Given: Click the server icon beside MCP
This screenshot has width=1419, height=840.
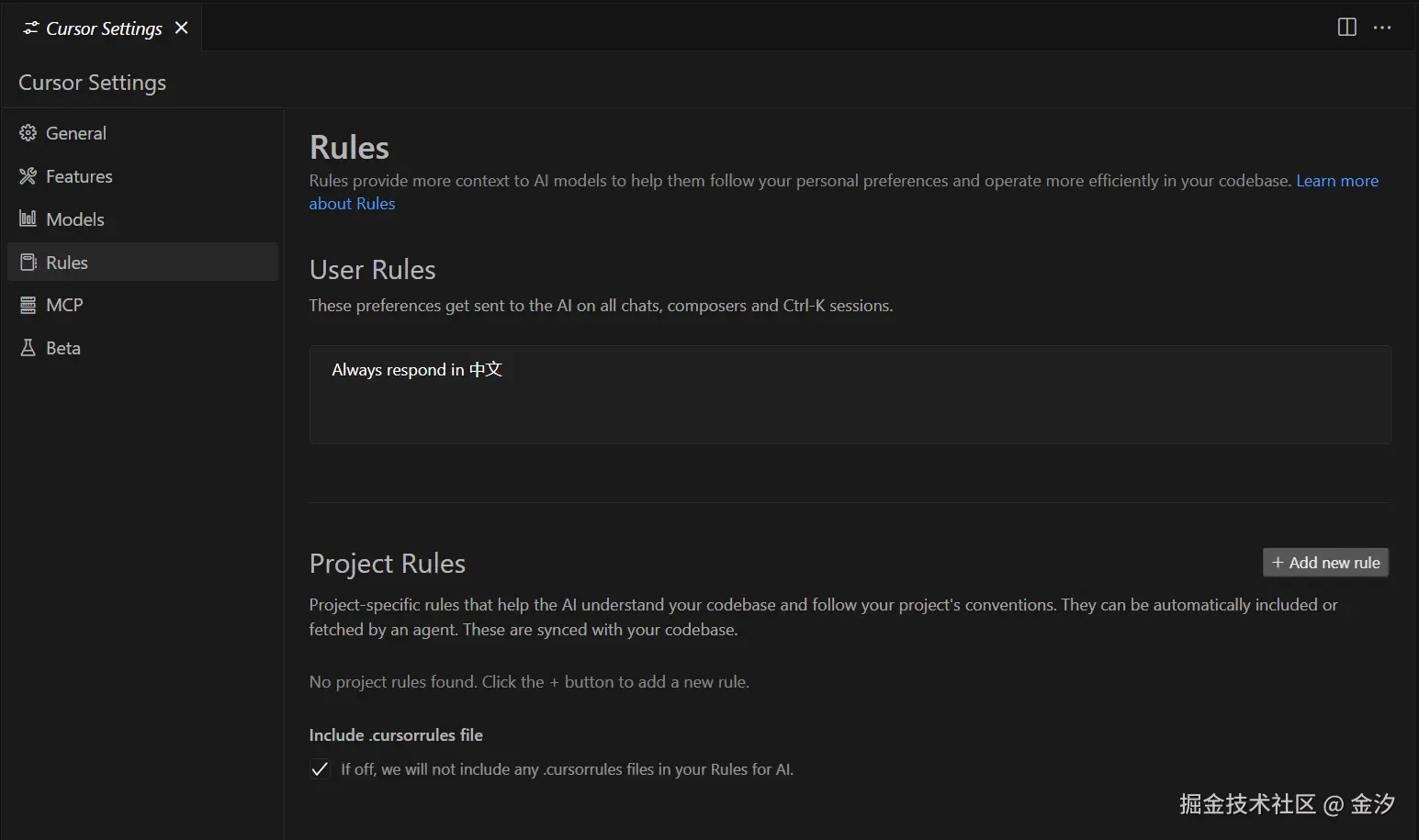Looking at the screenshot, I should tap(28, 305).
